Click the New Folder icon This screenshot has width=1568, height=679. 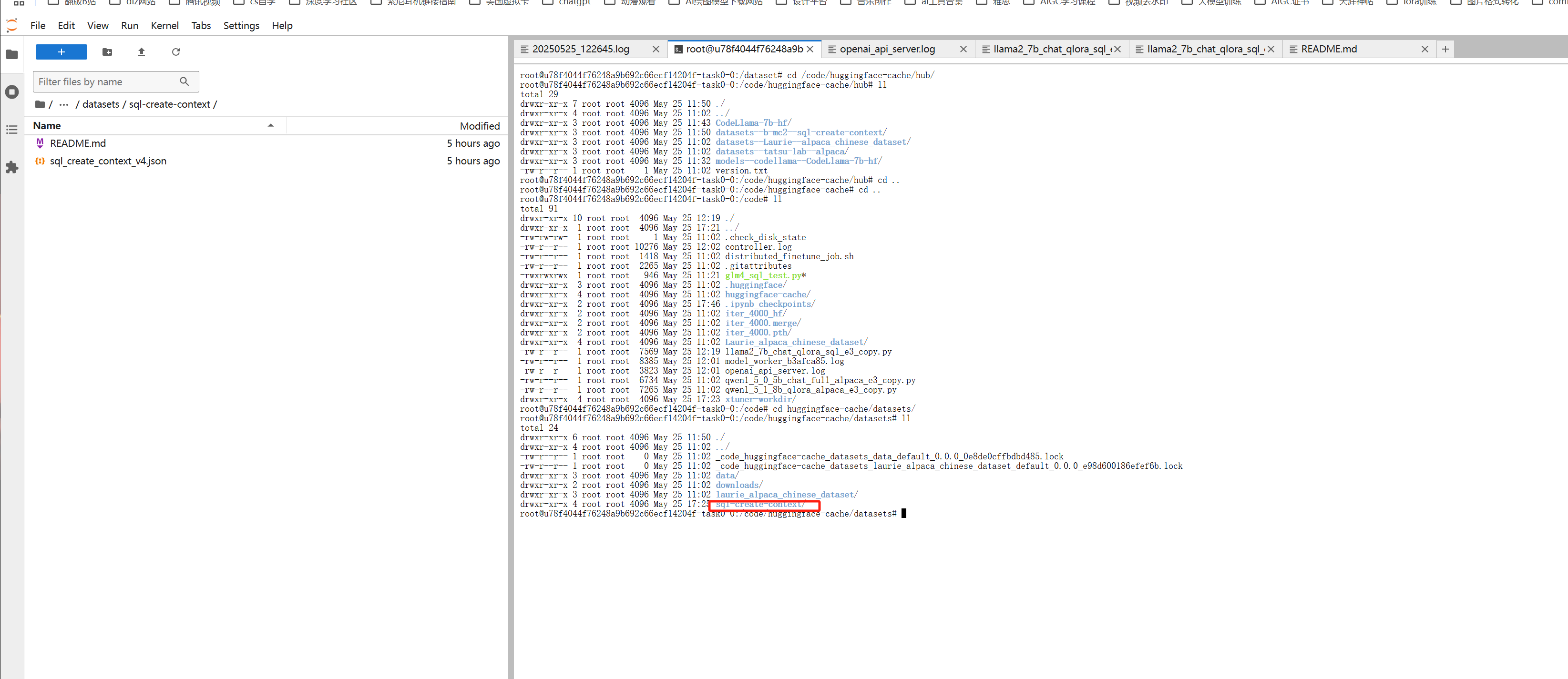tap(107, 52)
